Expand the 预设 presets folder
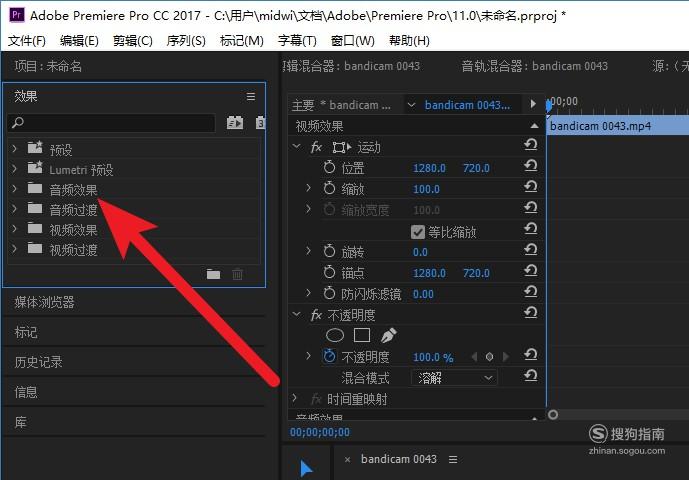Image resolution: width=689 pixels, height=480 pixels. 15,149
